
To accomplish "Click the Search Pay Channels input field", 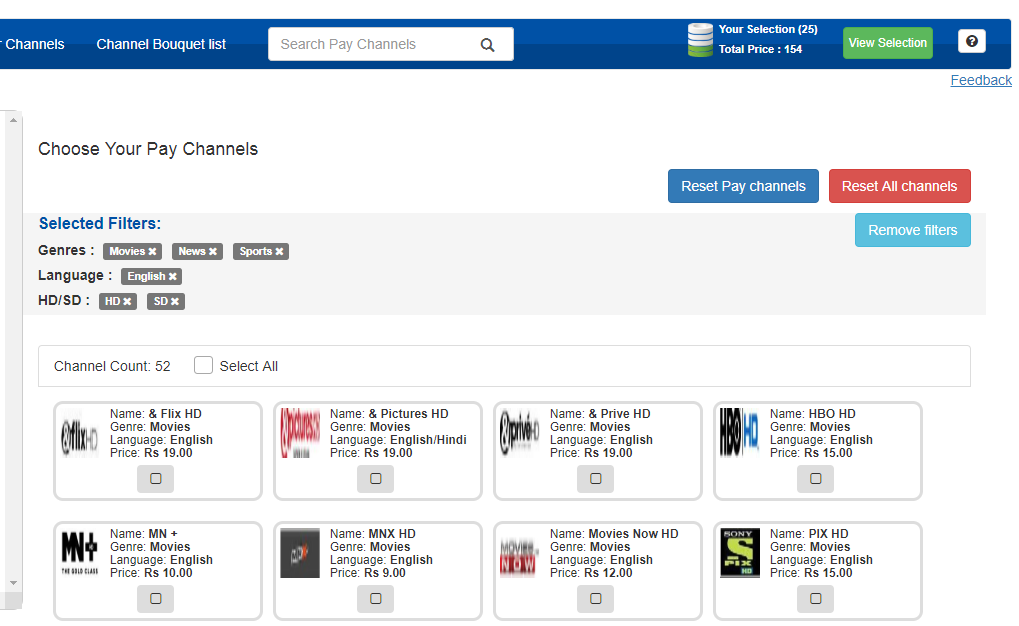I will (x=370, y=44).
